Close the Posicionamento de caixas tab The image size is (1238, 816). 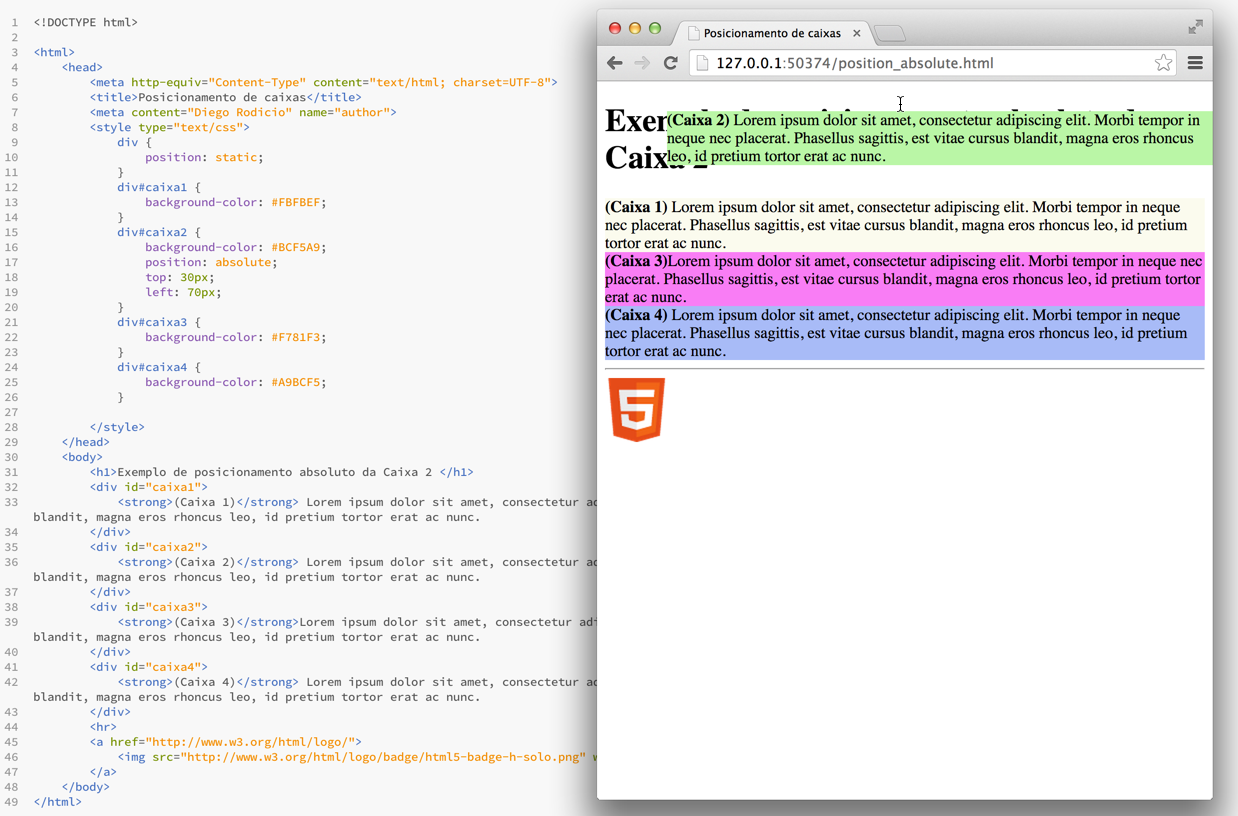pyautogui.click(x=857, y=33)
